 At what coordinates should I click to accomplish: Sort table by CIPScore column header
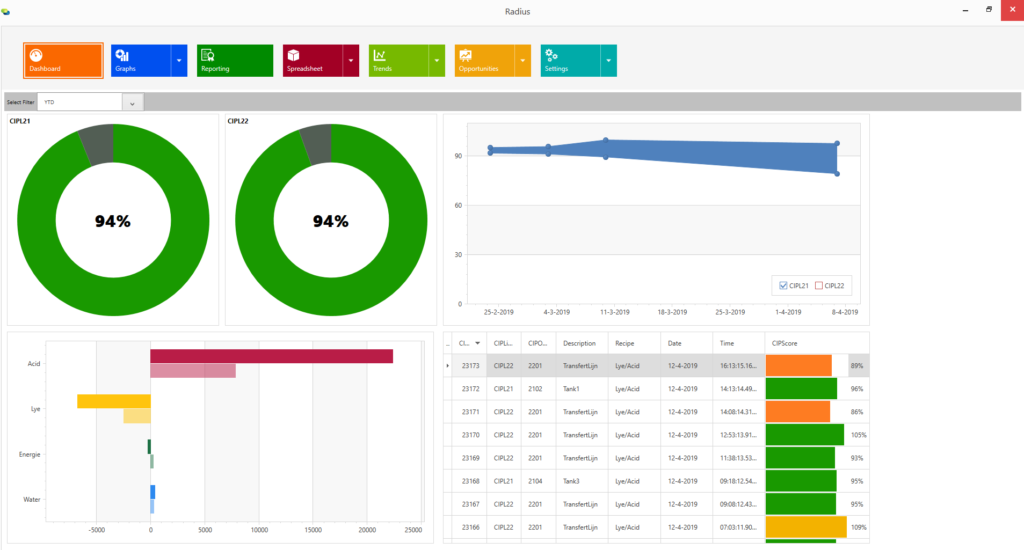point(785,343)
